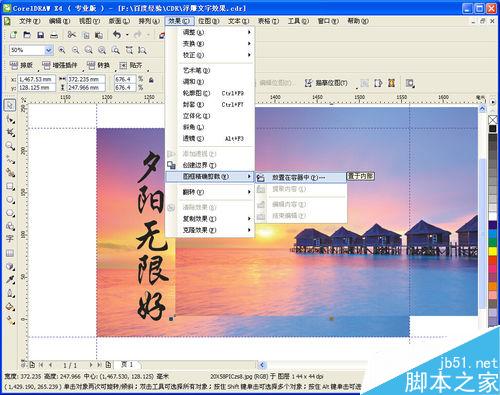Toggle the lock ratio padlock icon
This screenshot has height=395, width=500.
pyautogui.click(x=151, y=80)
